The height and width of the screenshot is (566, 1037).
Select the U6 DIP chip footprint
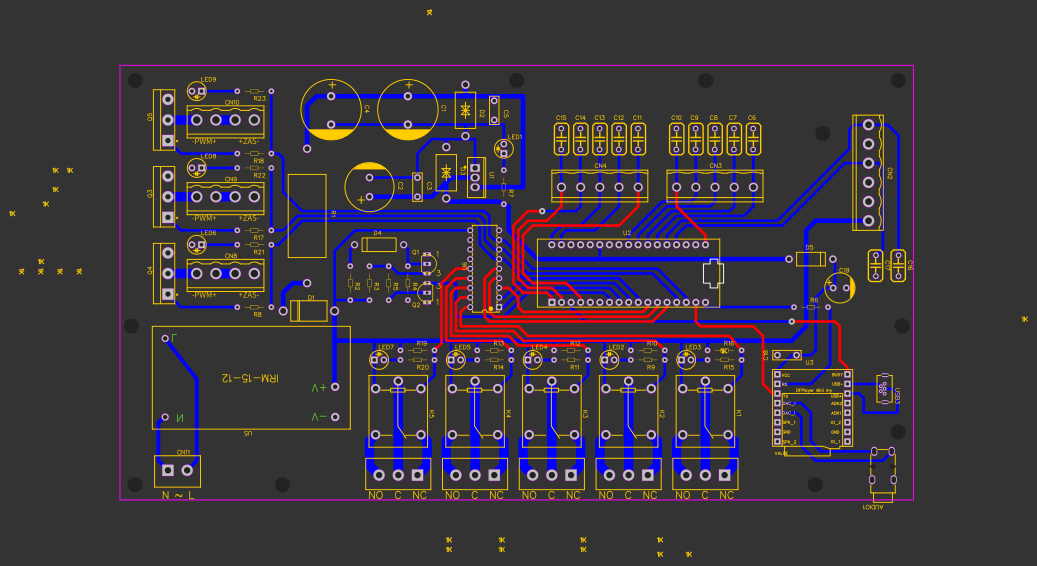click(485, 268)
